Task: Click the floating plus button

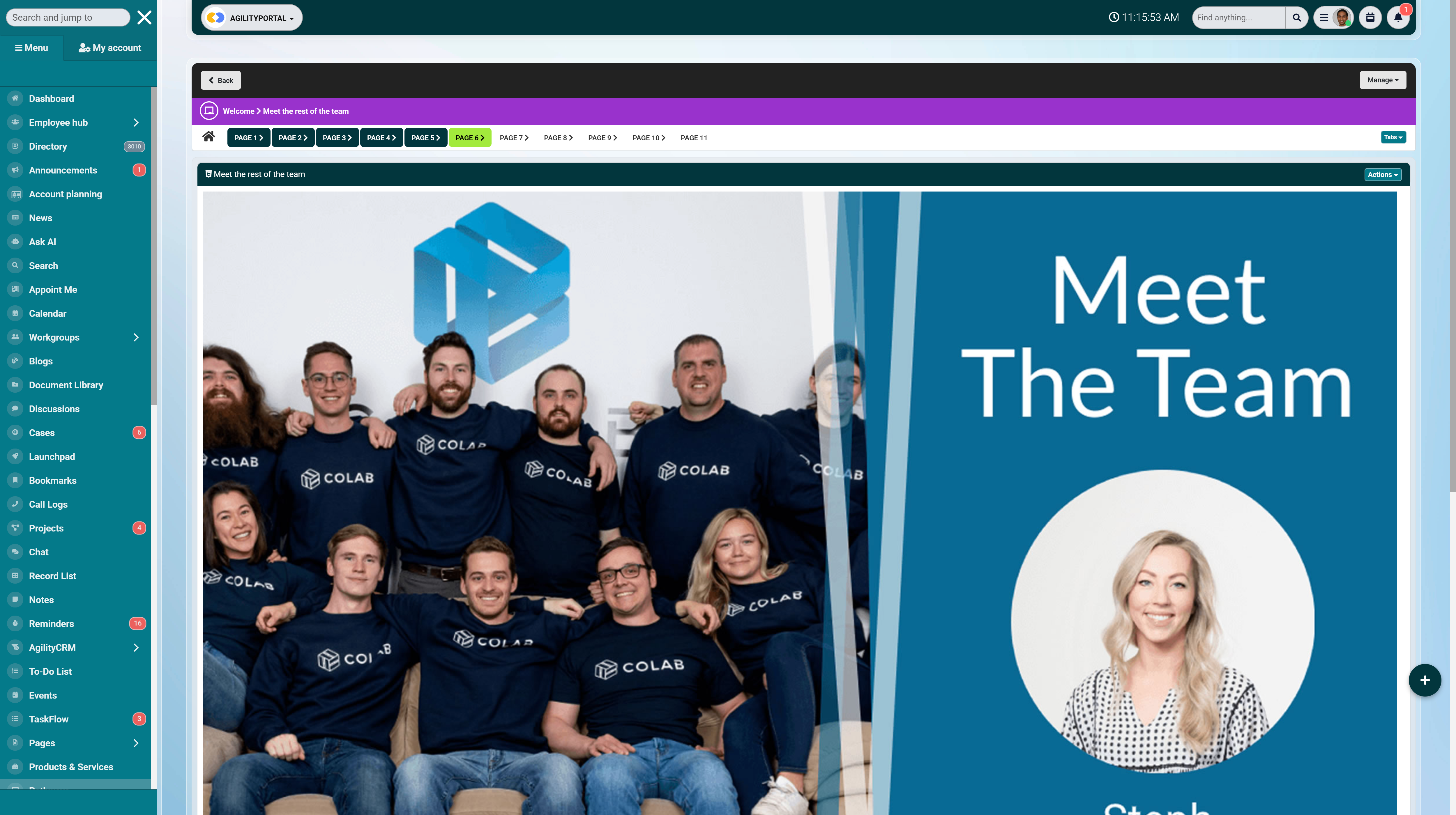Action: pyautogui.click(x=1424, y=680)
